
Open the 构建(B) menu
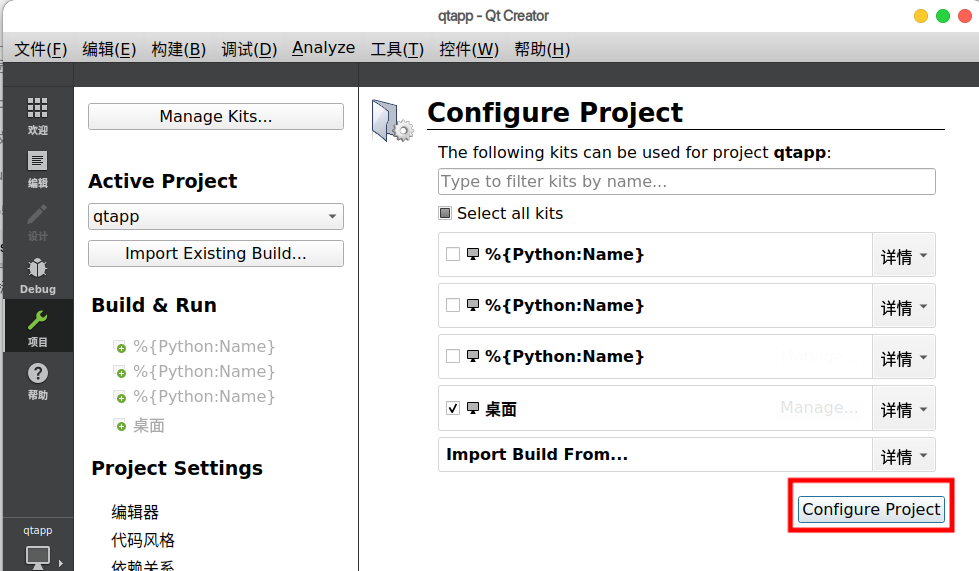click(178, 49)
